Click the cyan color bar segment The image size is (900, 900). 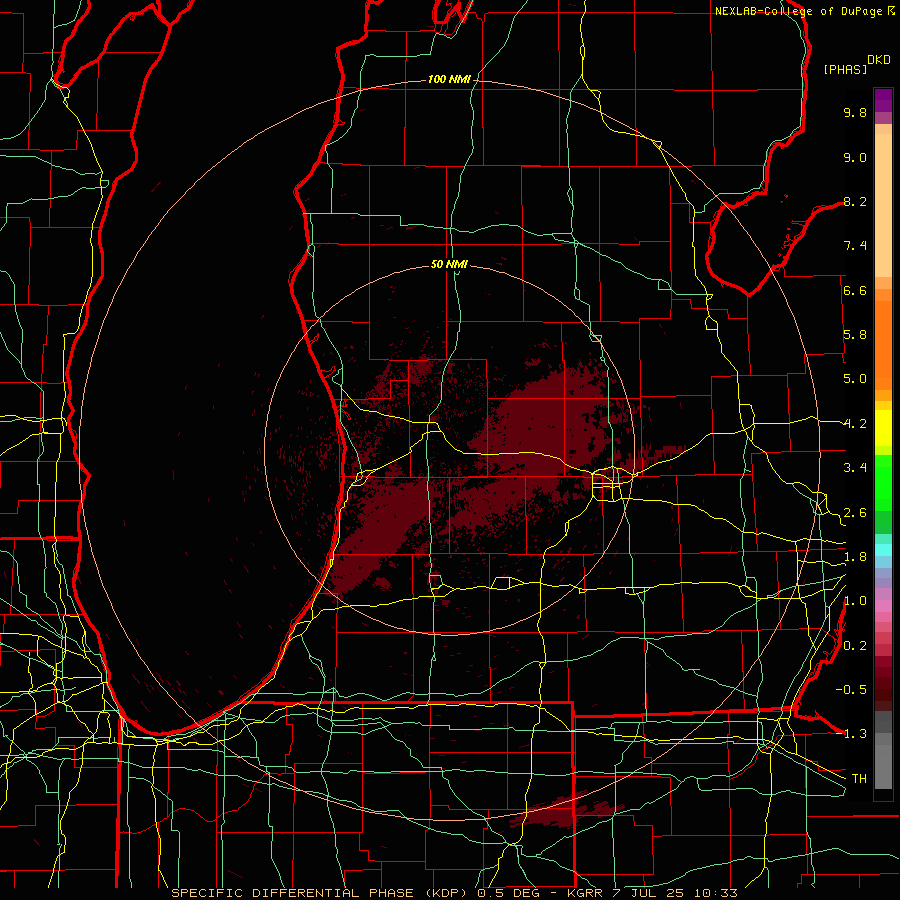coord(883,550)
